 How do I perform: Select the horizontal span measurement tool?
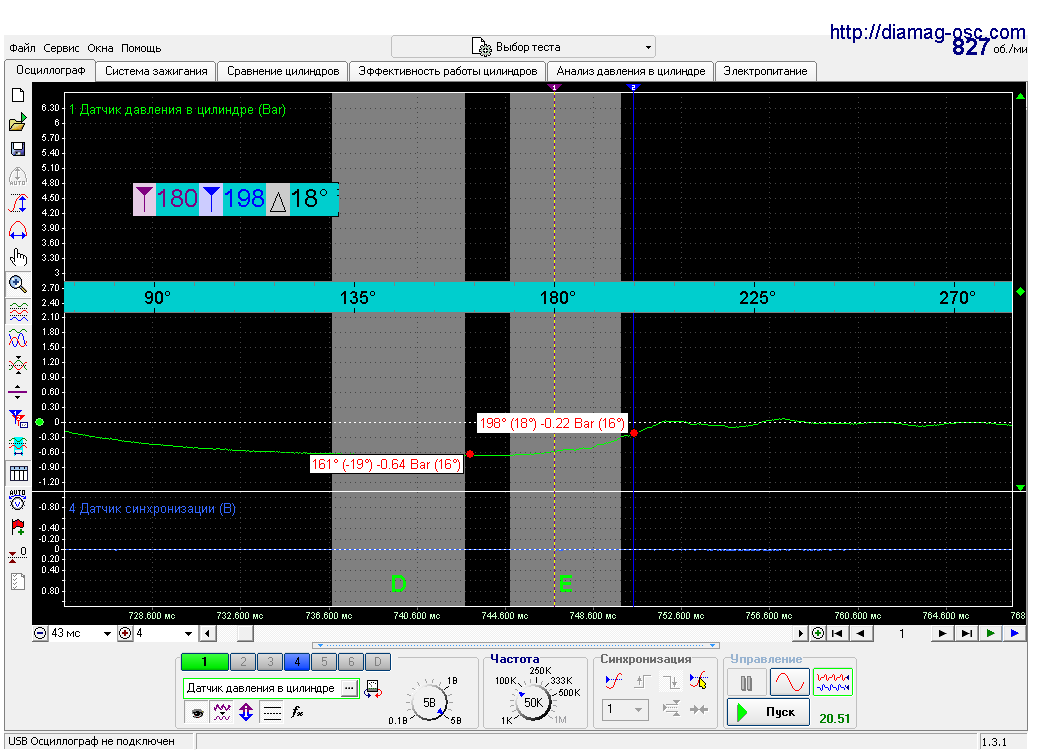(x=18, y=231)
